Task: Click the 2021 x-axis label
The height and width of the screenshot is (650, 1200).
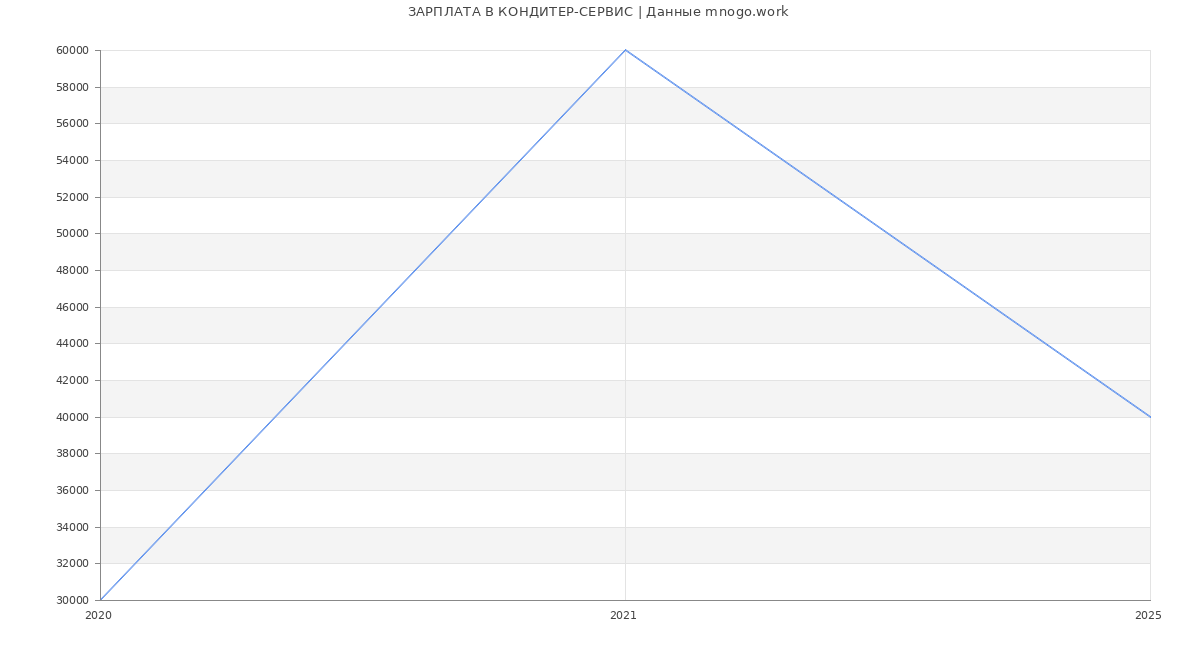Action: [623, 616]
